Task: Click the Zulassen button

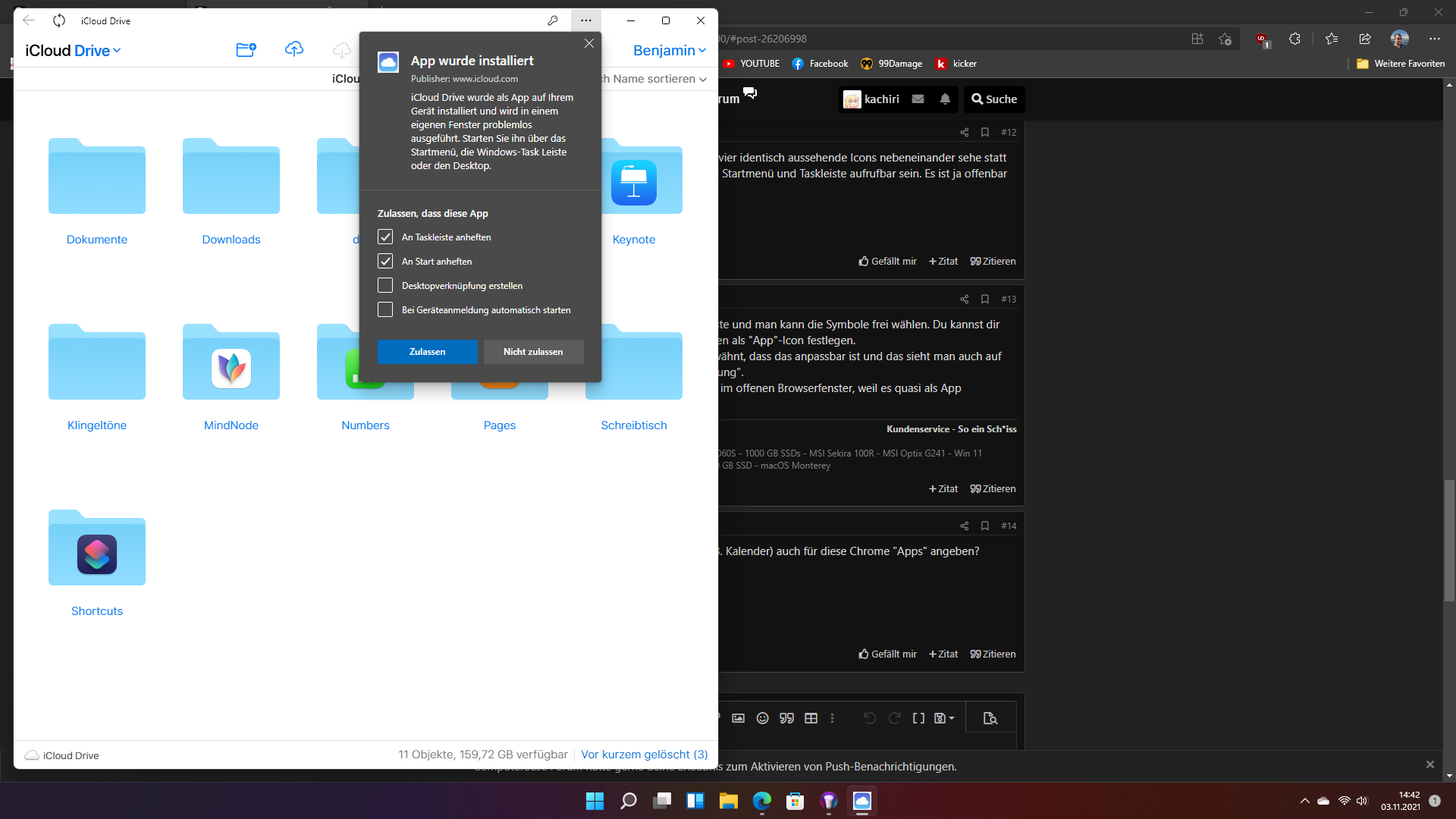Action: pos(427,352)
